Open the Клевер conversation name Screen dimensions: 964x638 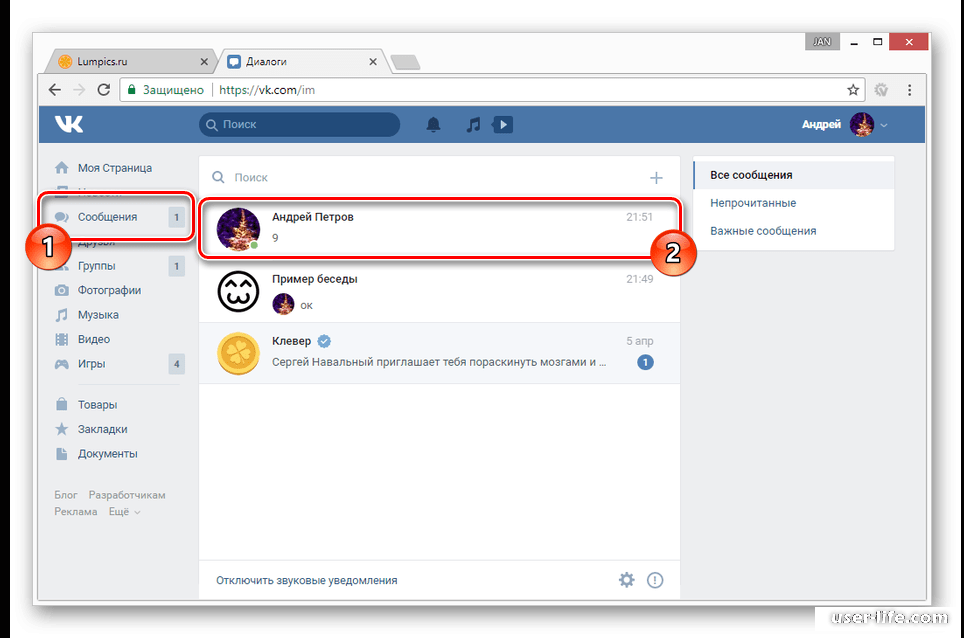point(291,341)
